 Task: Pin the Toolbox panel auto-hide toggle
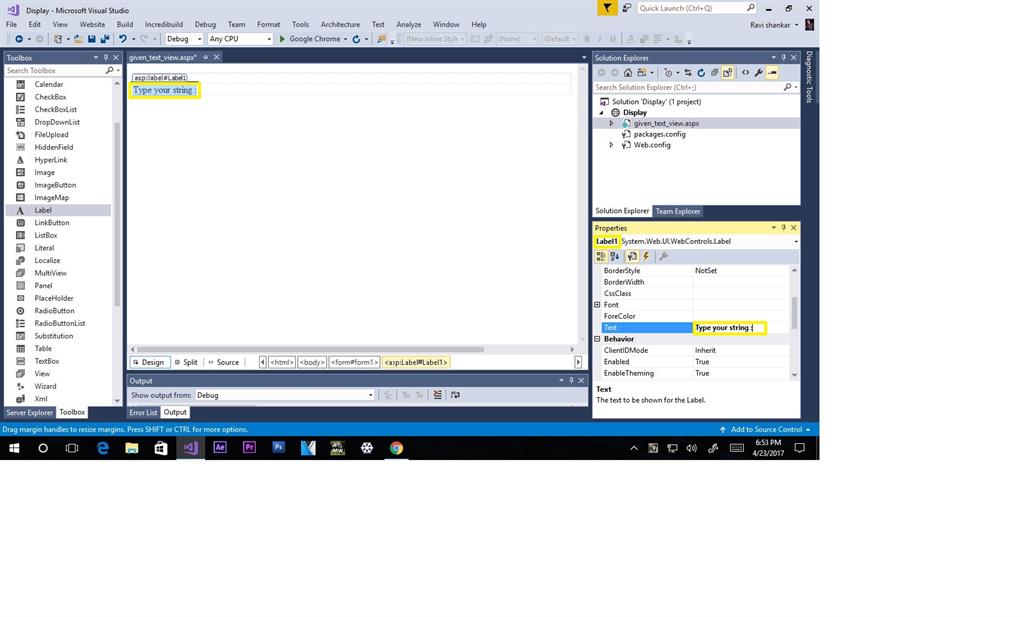pyautogui.click(x=106, y=57)
